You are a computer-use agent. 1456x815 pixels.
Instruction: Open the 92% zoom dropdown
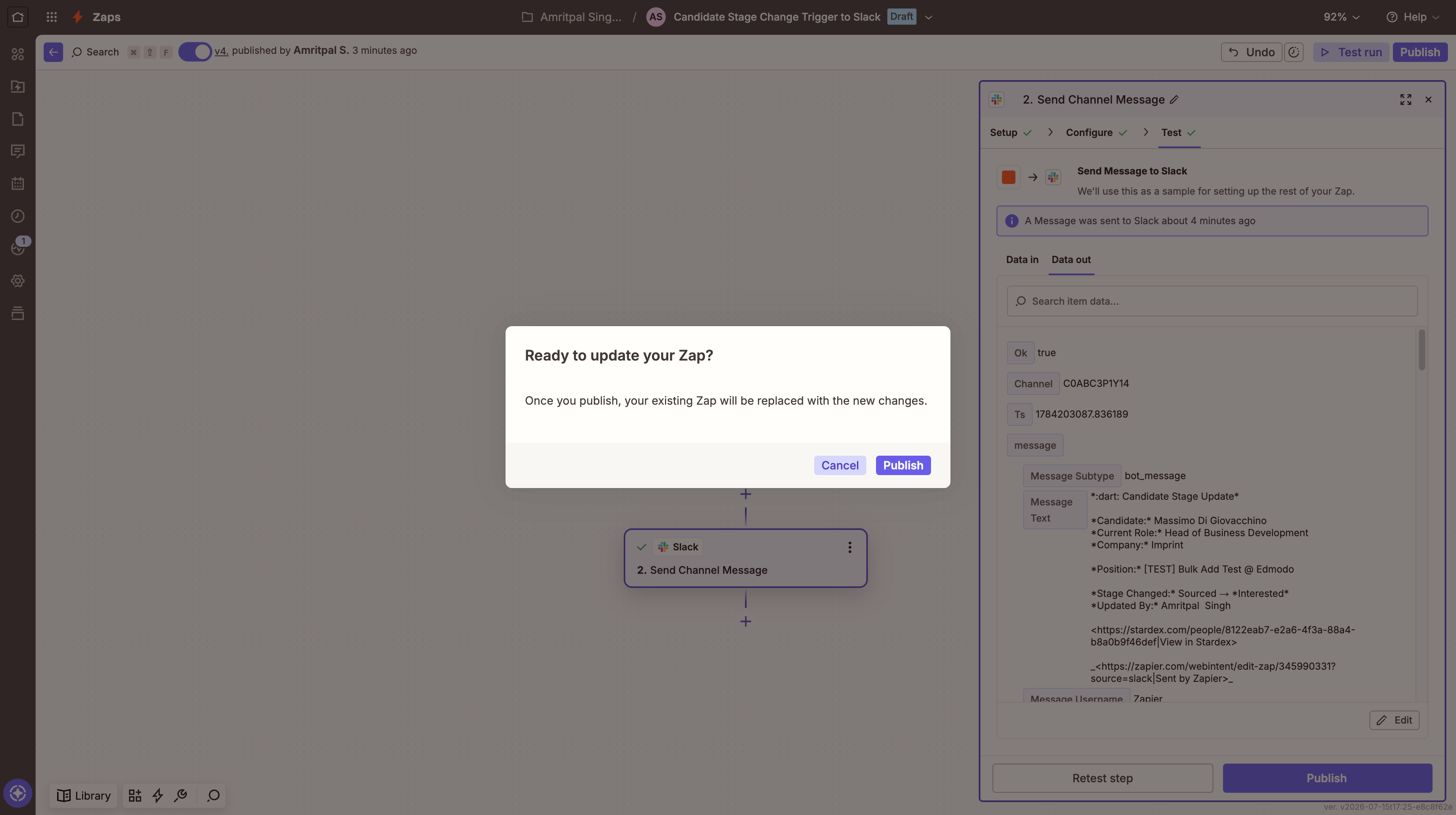1341,17
